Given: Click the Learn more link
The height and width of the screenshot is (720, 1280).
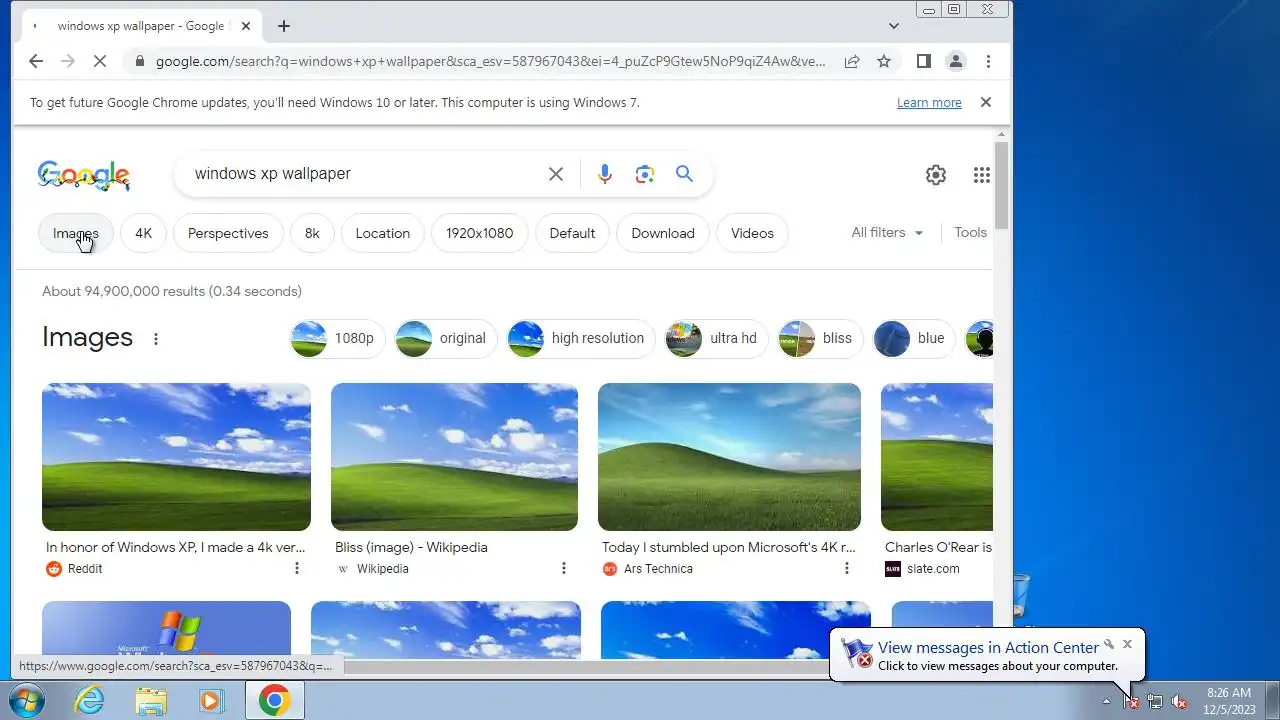Looking at the screenshot, I should click(929, 102).
